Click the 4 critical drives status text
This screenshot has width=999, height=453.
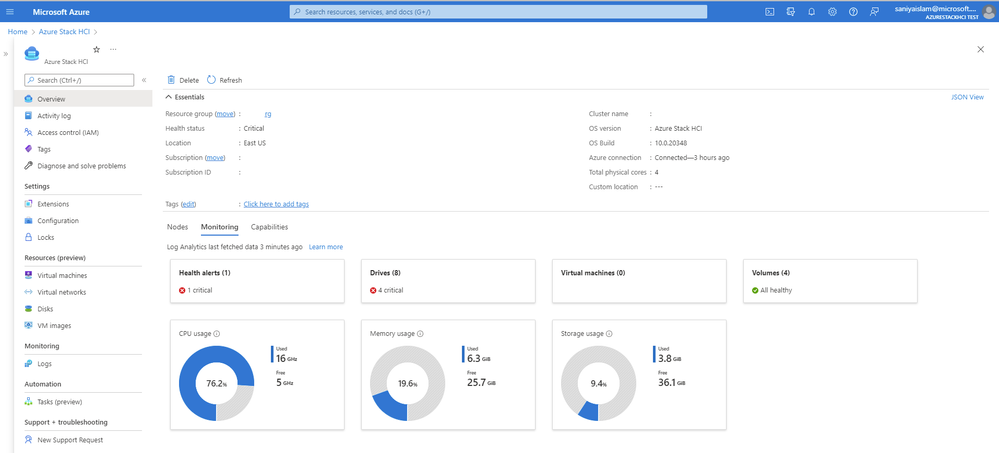[391, 290]
